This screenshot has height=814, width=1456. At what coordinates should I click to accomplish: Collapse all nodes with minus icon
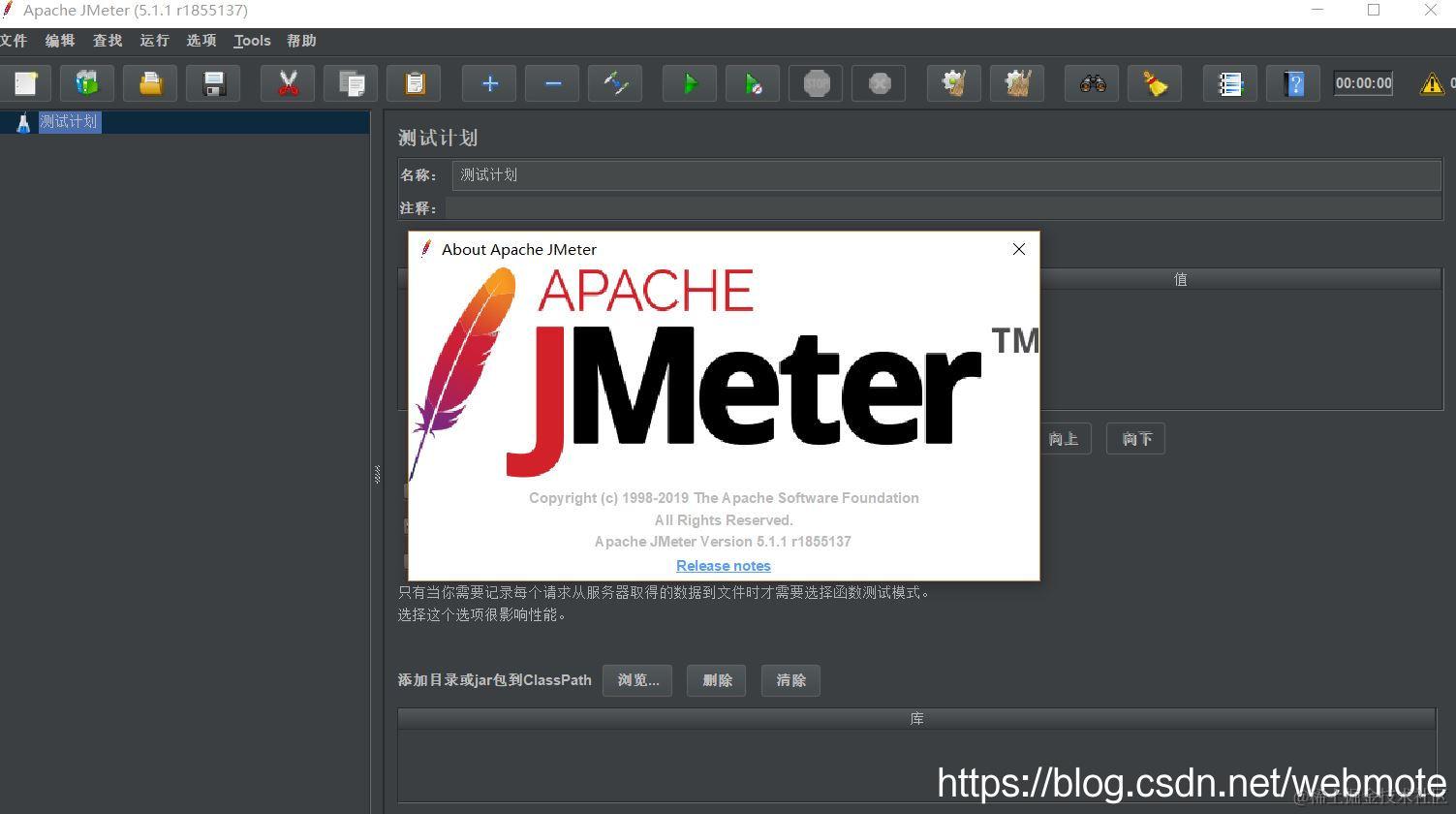coord(552,83)
